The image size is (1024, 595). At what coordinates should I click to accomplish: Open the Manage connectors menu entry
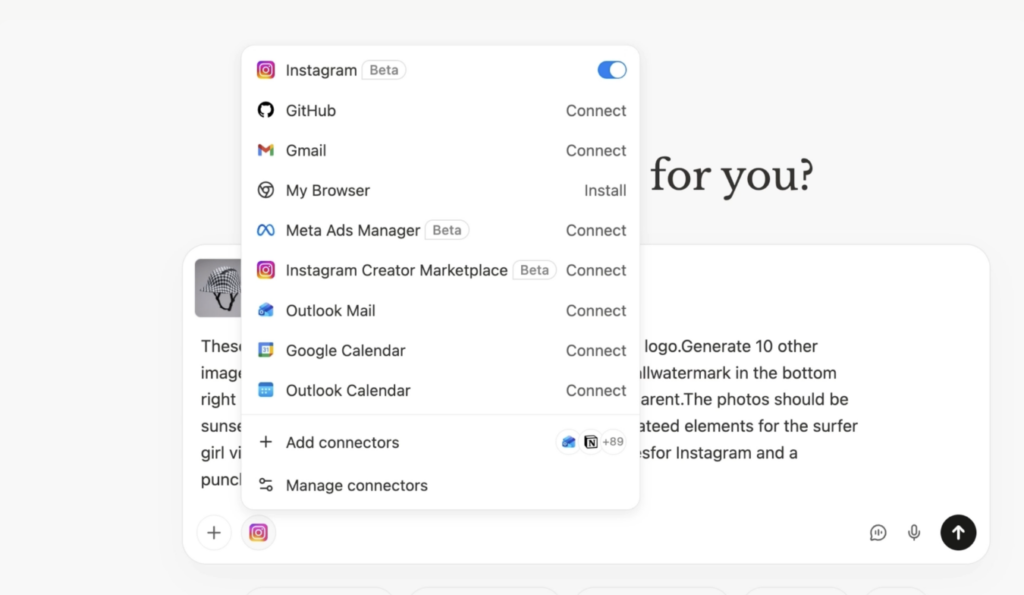[x=440, y=485]
